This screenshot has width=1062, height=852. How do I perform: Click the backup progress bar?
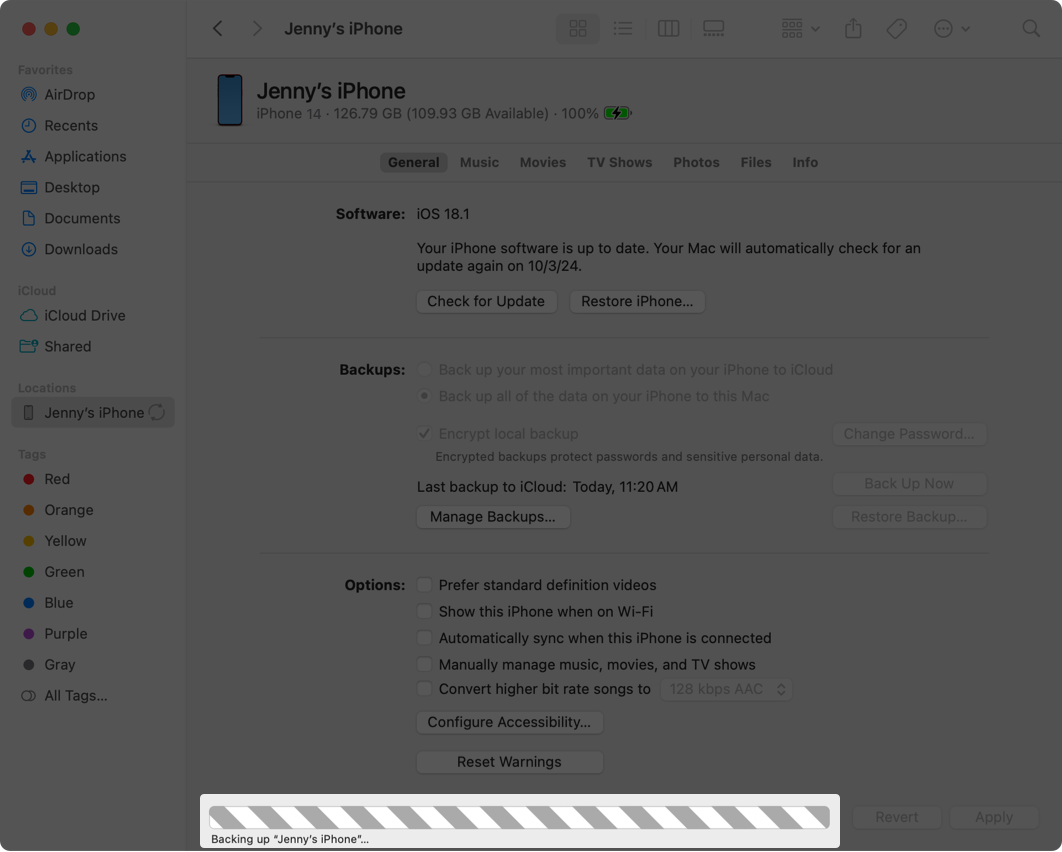(x=519, y=817)
